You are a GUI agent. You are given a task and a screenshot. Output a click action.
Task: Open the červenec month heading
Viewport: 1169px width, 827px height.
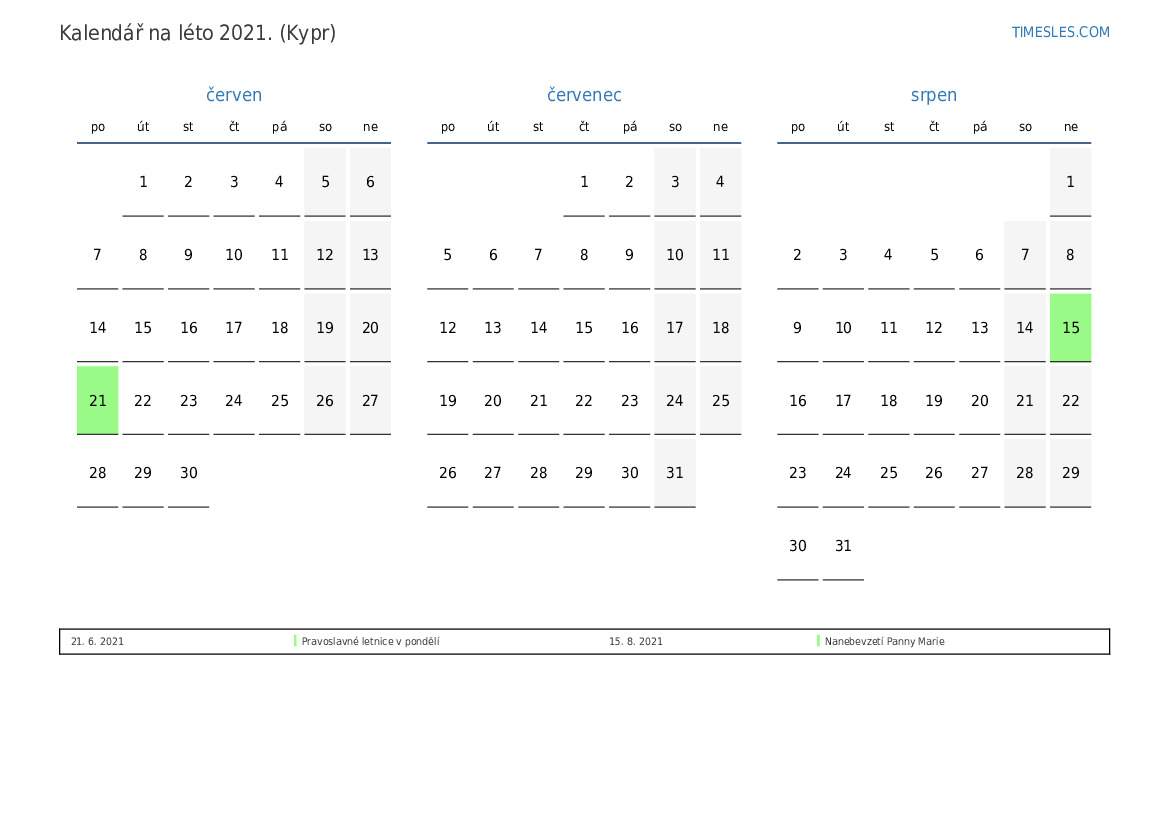coord(584,95)
